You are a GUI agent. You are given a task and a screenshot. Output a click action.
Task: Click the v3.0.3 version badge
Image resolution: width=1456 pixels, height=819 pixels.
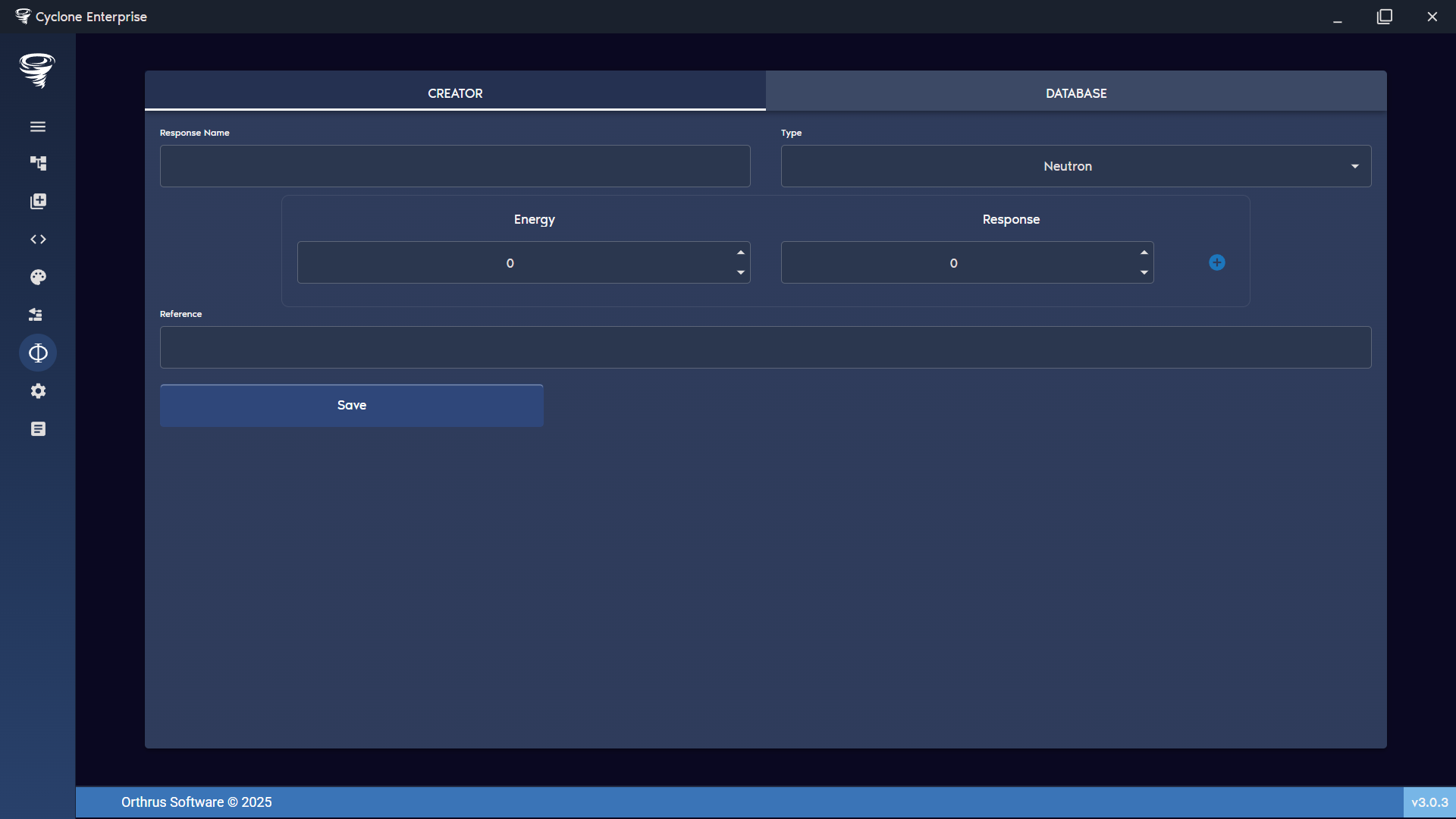pos(1430,802)
